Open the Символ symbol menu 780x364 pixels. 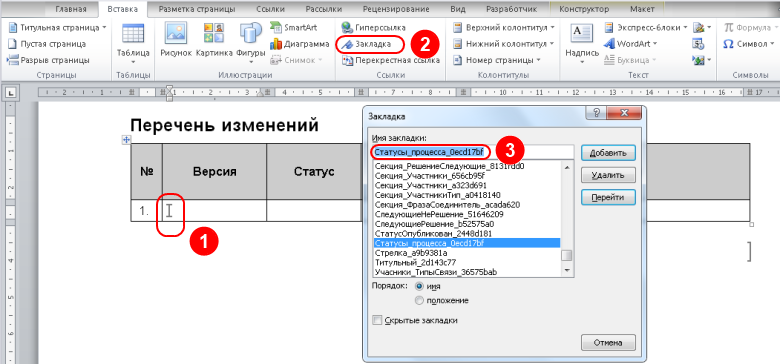click(x=749, y=44)
